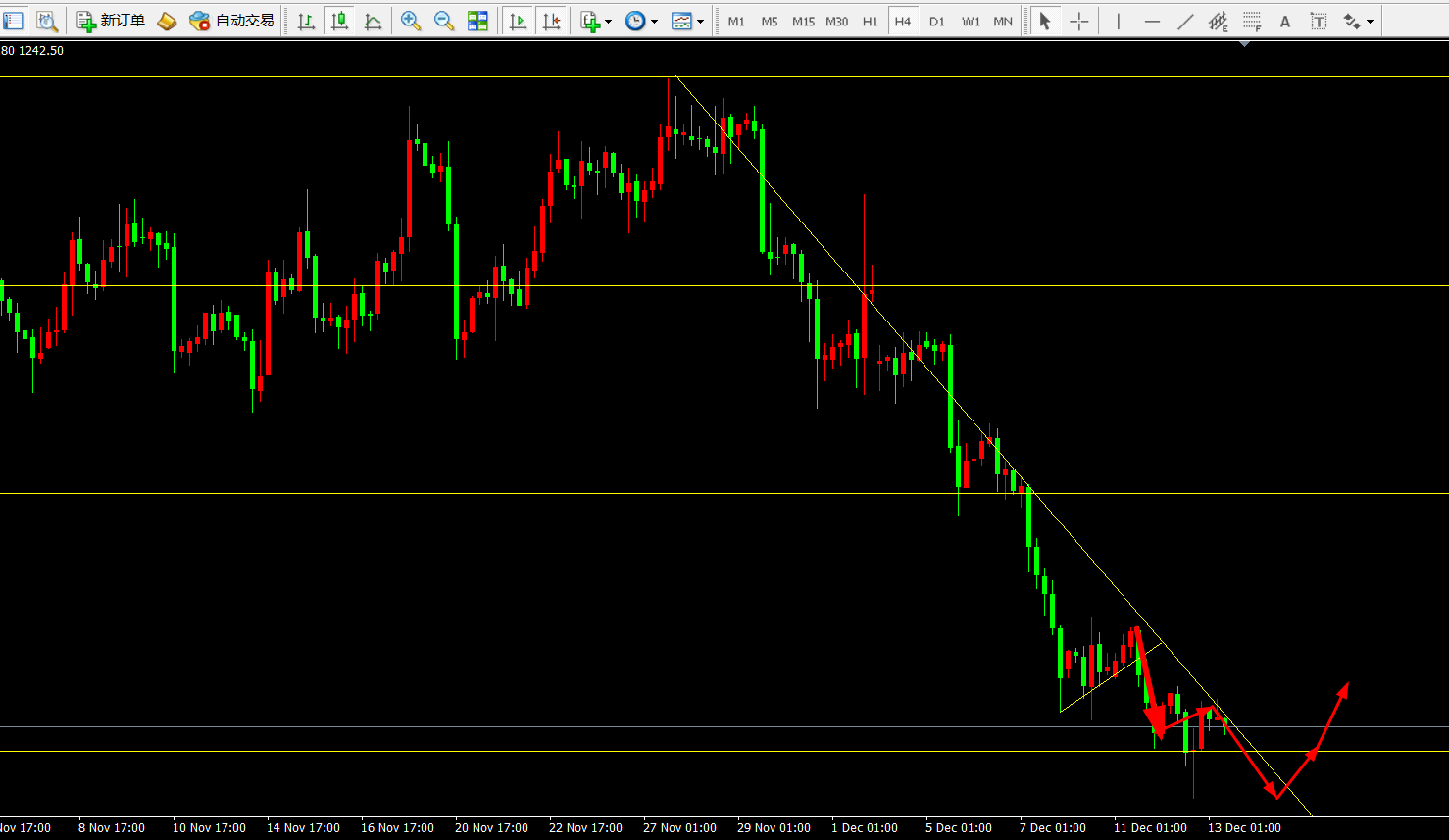Select the H1 timeframe

point(871,21)
